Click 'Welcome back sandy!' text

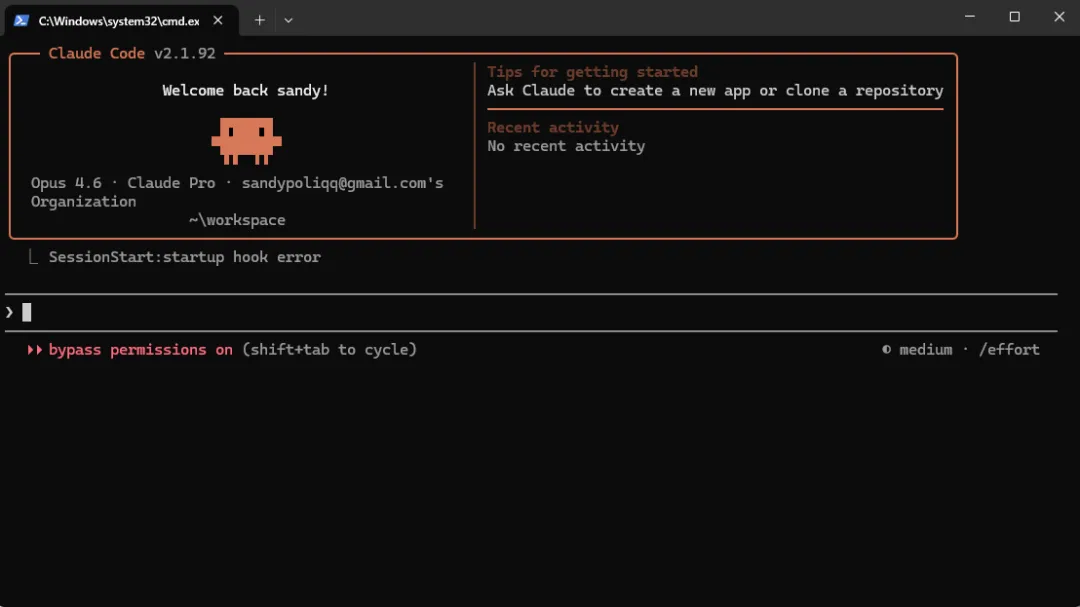tap(245, 91)
